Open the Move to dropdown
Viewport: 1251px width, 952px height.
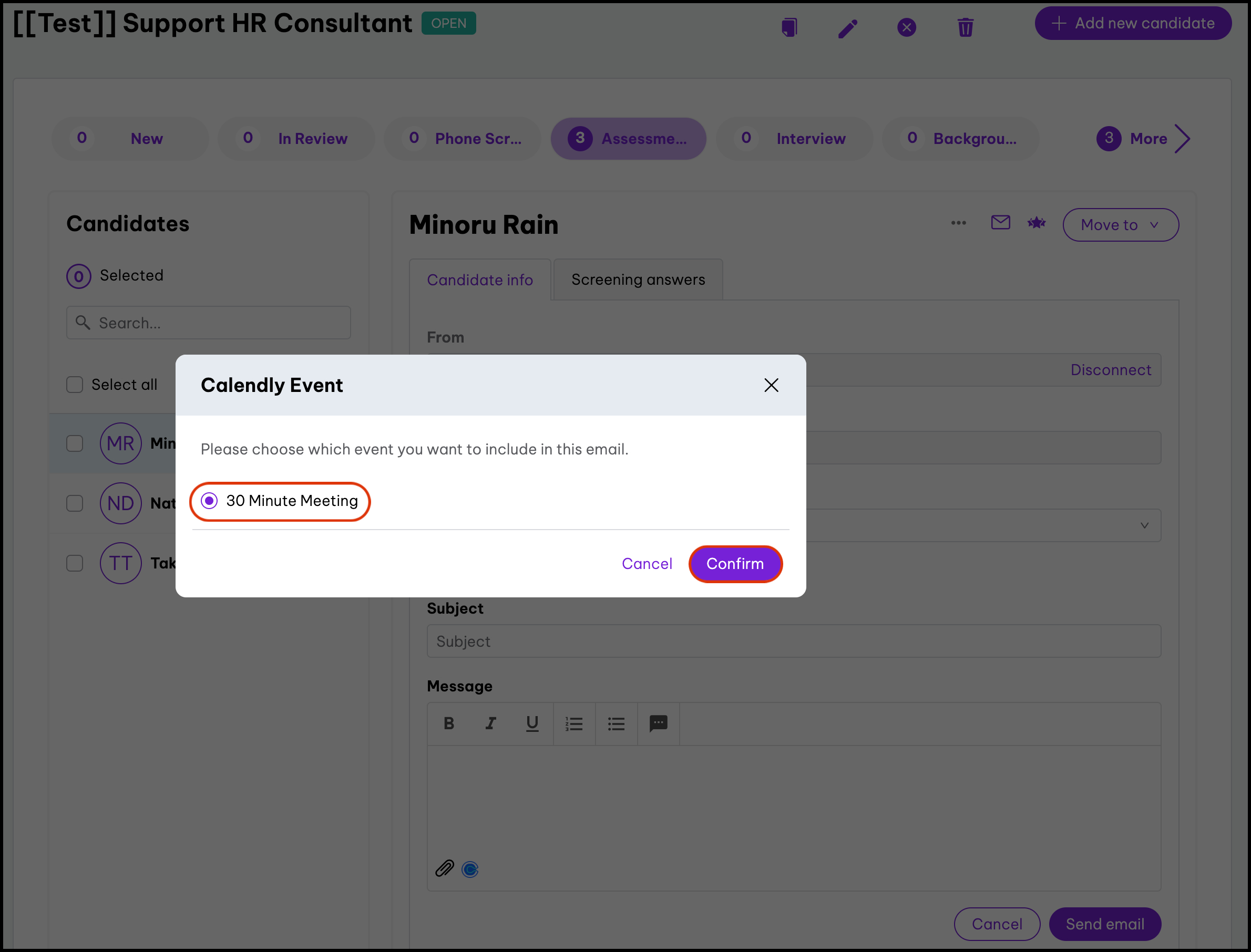pyautogui.click(x=1120, y=225)
